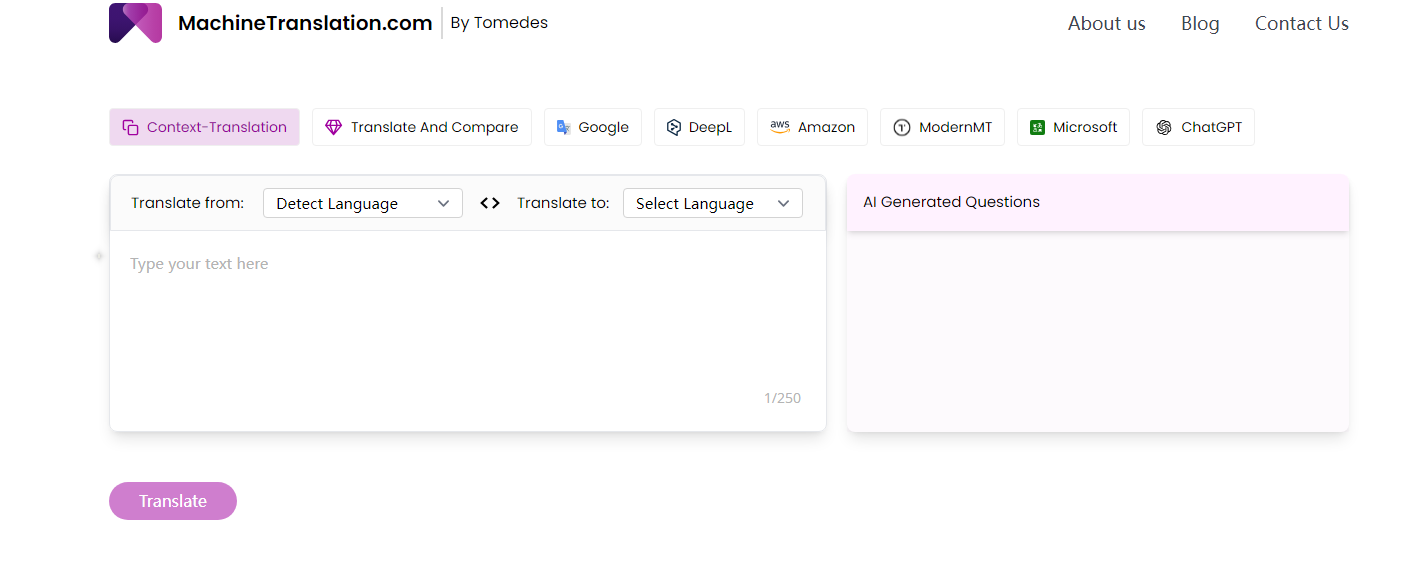The height and width of the screenshot is (581, 1413).
Task: Go to the Blog page
Action: [x=1200, y=23]
